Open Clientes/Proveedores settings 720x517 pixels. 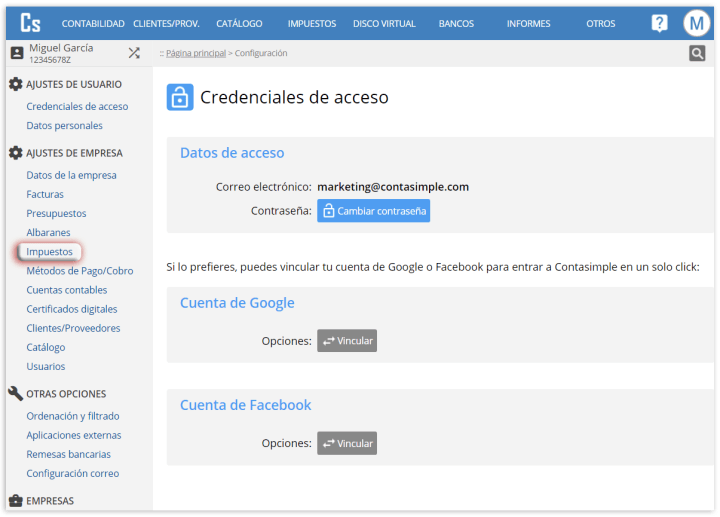(73, 328)
